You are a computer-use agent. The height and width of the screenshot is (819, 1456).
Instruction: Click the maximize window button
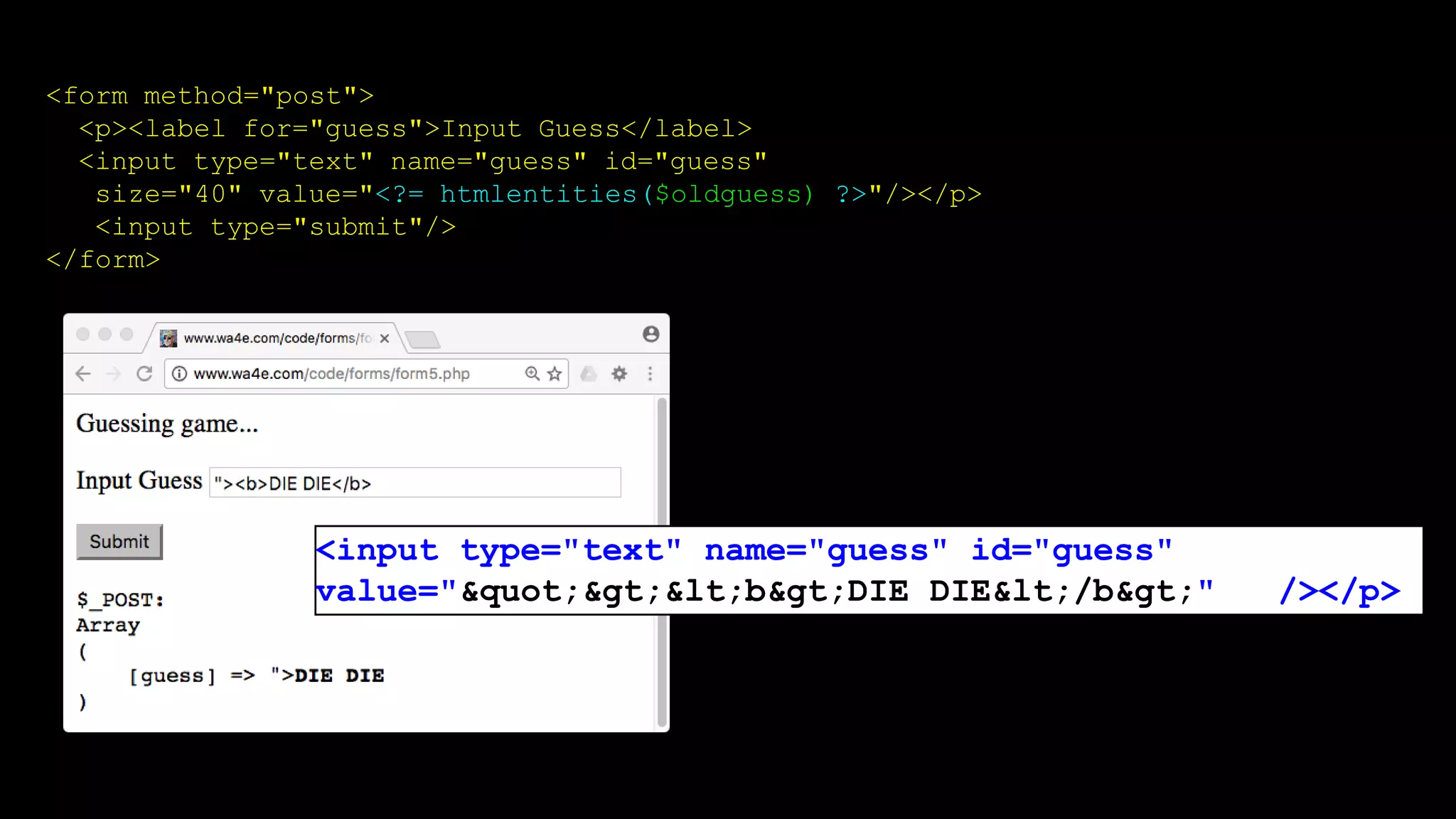tap(127, 334)
